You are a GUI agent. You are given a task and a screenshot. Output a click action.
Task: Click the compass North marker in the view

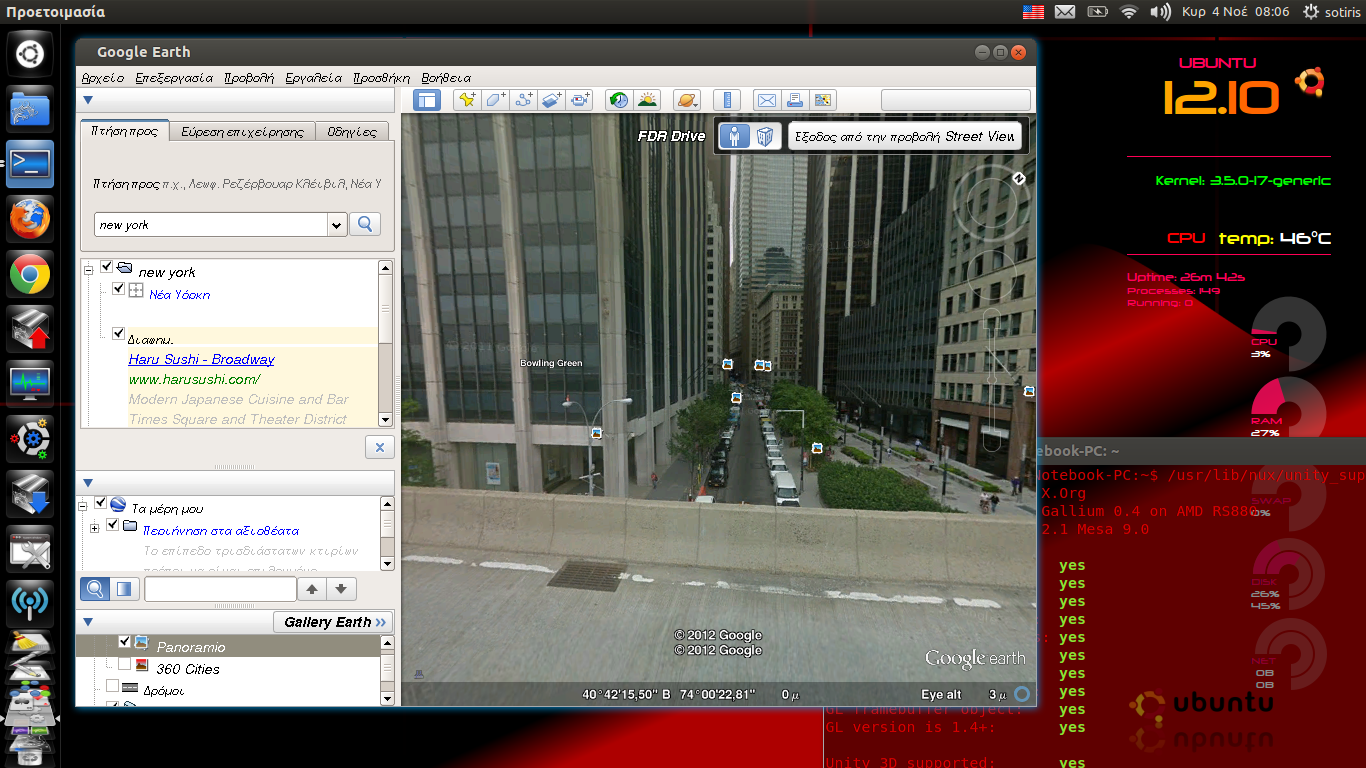click(1019, 179)
